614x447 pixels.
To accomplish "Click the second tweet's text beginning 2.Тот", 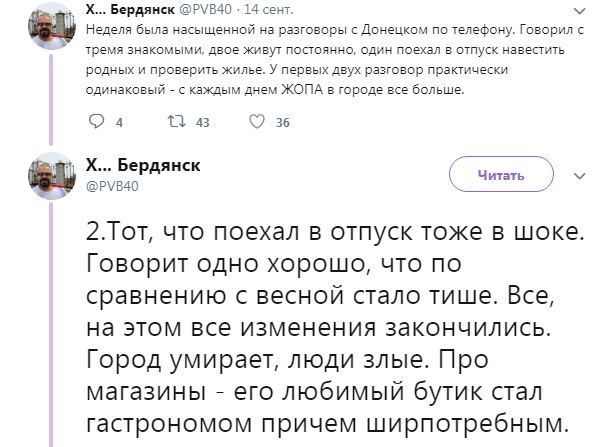I will (x=335, y=328).
